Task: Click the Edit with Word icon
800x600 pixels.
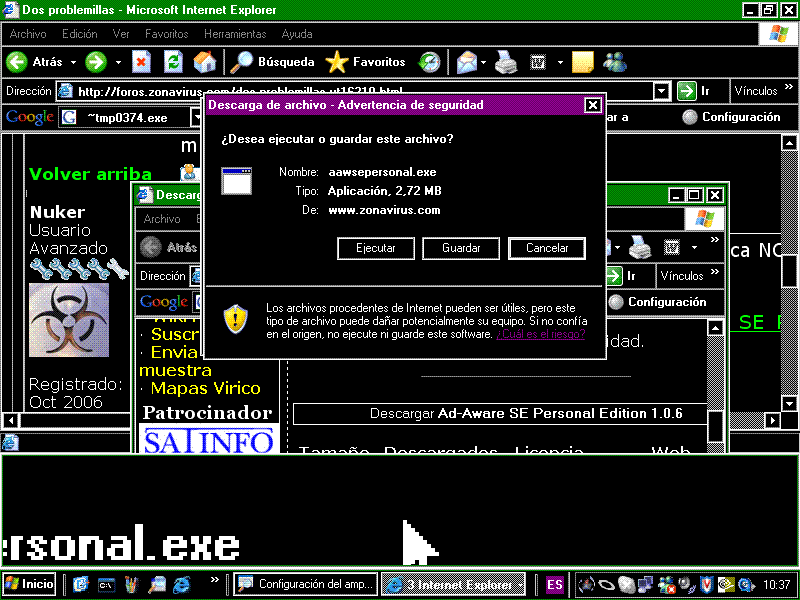Action: [538, 62]
